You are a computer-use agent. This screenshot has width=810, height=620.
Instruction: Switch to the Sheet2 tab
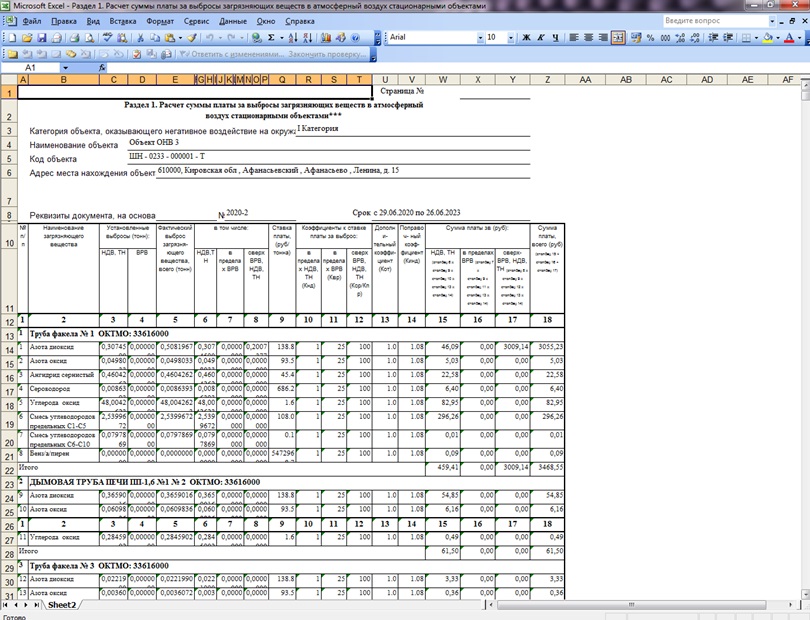pos(63,605)
